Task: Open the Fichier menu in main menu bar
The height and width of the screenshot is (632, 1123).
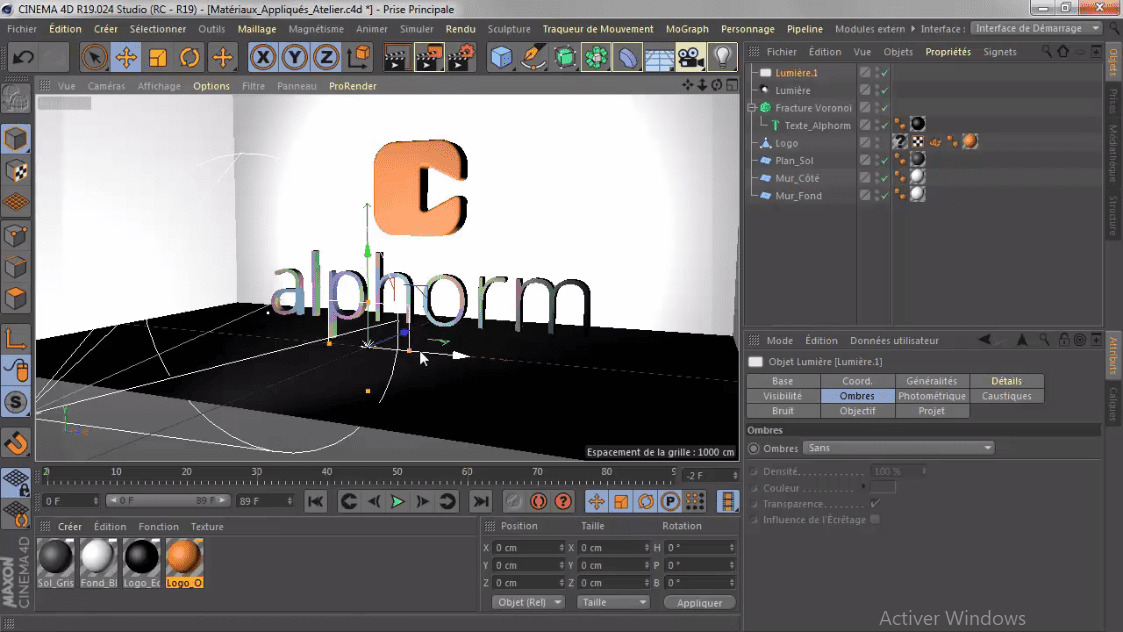Action: pos(22,29)
